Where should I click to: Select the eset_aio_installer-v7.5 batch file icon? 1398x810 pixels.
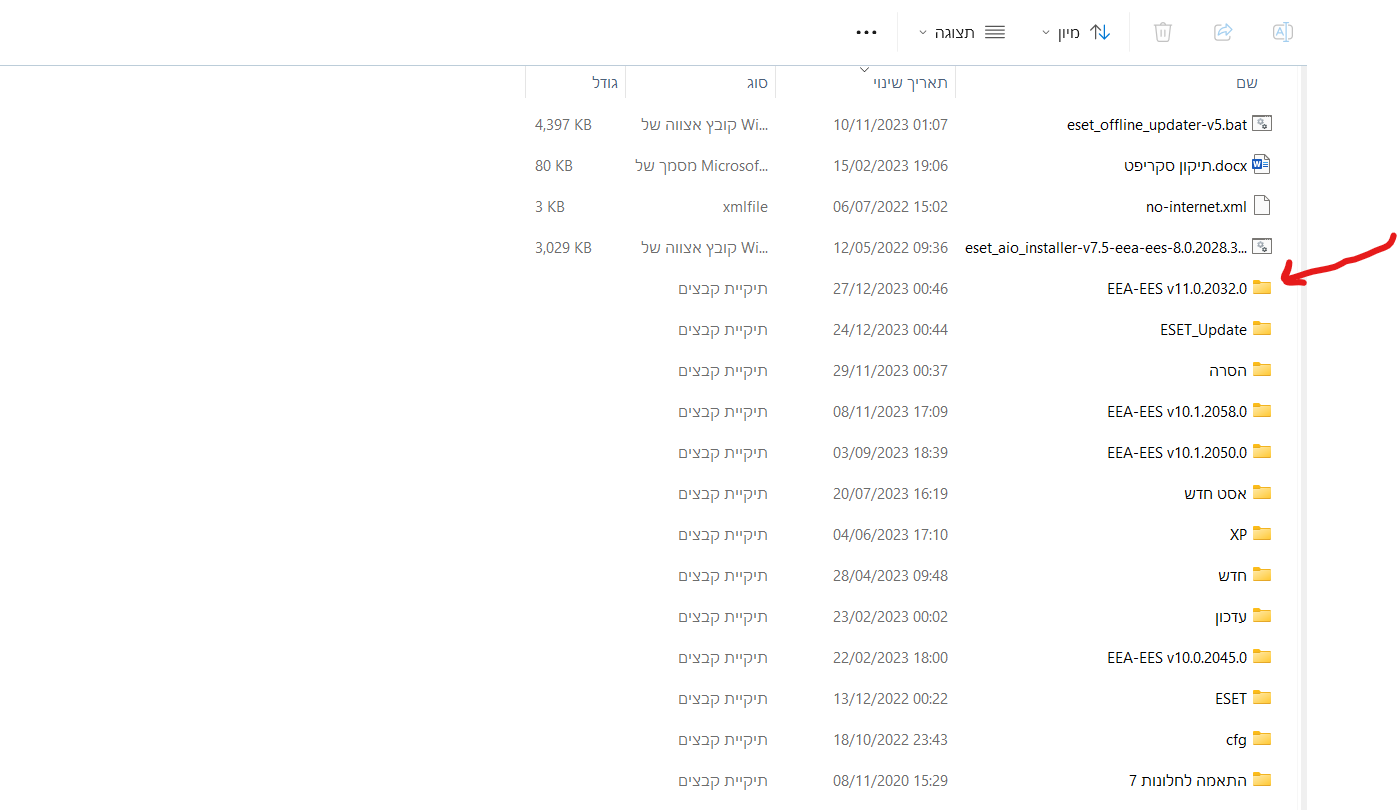(1262, 247)
